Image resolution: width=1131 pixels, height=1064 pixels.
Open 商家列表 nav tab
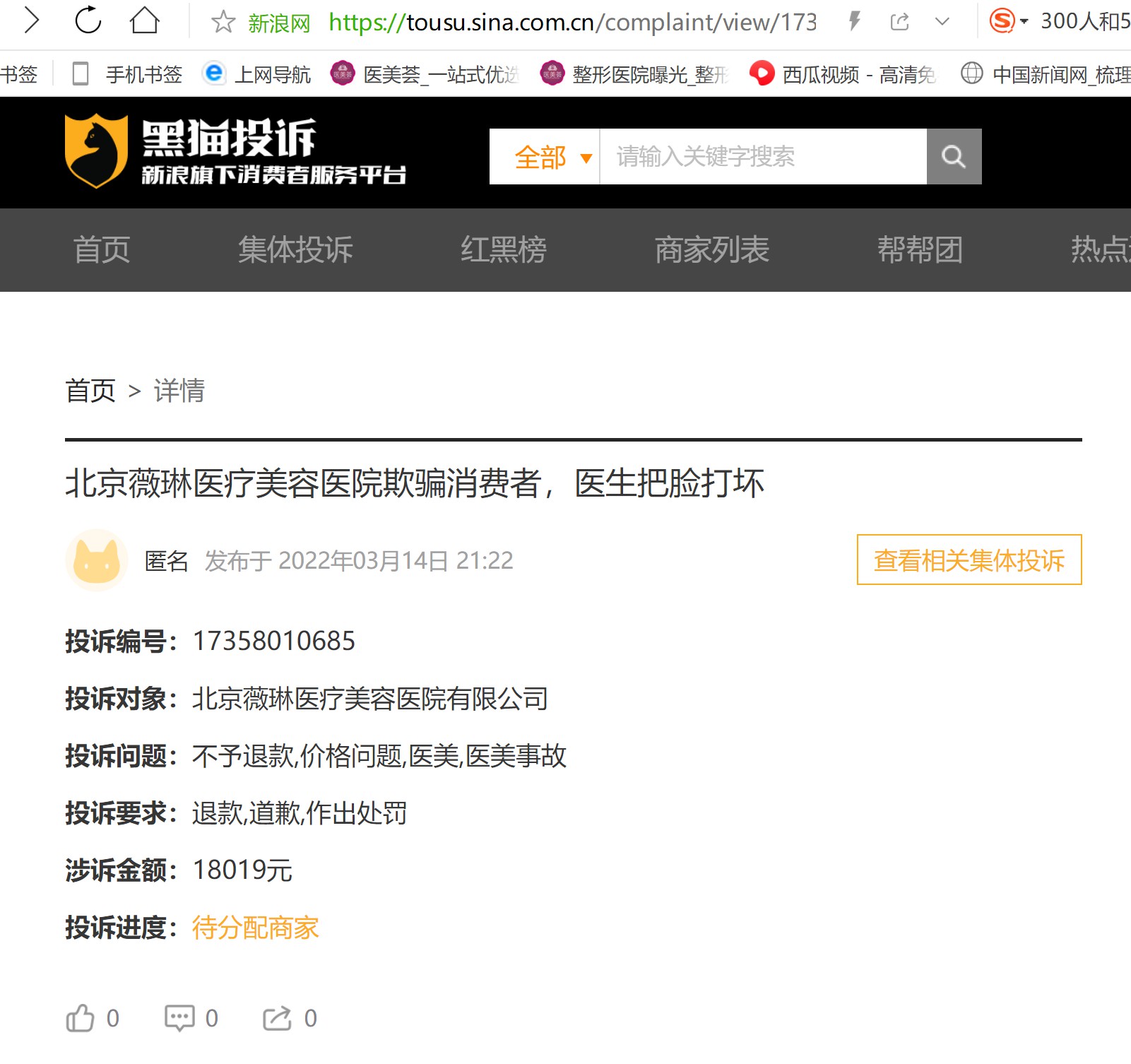pos(712,250)
